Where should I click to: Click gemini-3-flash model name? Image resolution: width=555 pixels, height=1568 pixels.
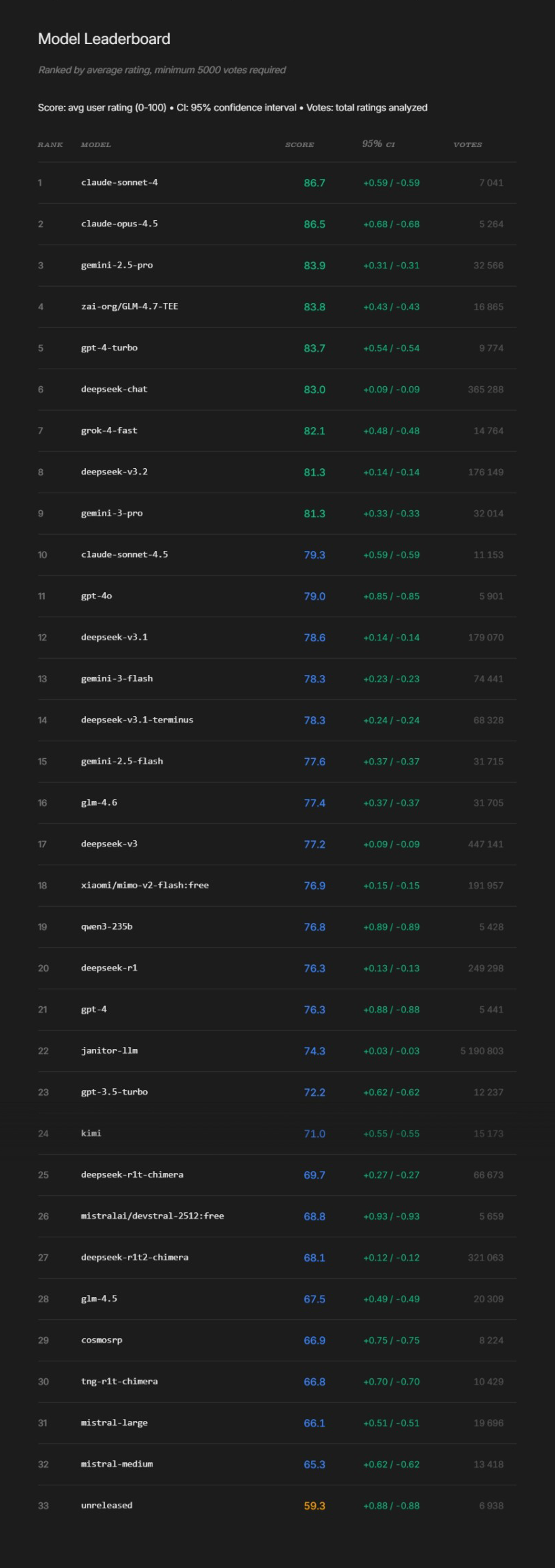[x=117, y=678]
